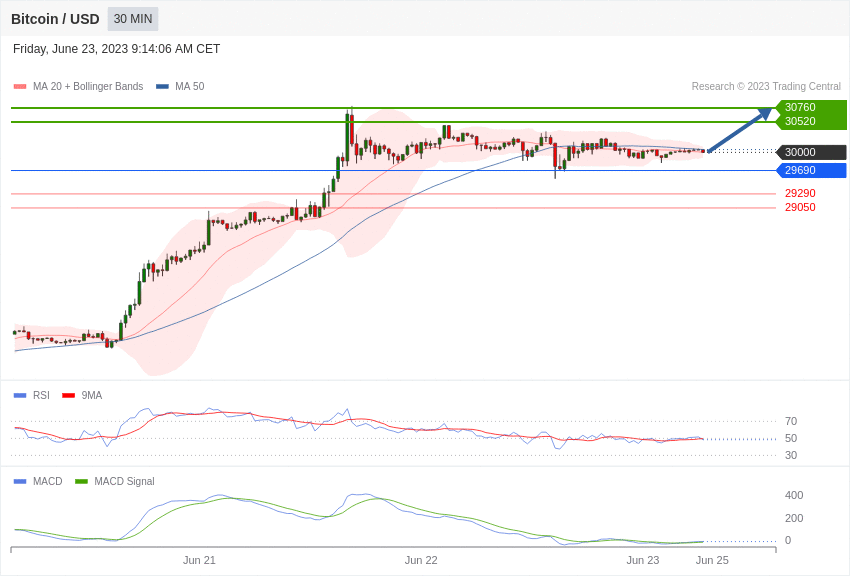Click the RSI legend label
The height and width of the screenshot is (576, 850).
pyautogui.click(x=41, y=396)
